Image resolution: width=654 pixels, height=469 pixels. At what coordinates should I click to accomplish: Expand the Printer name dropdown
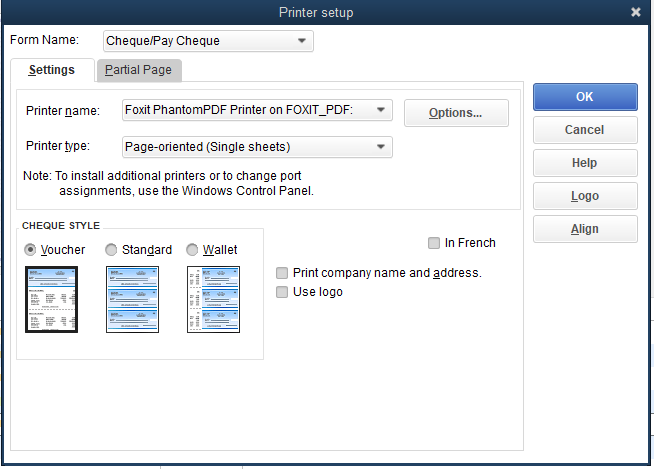257,110
